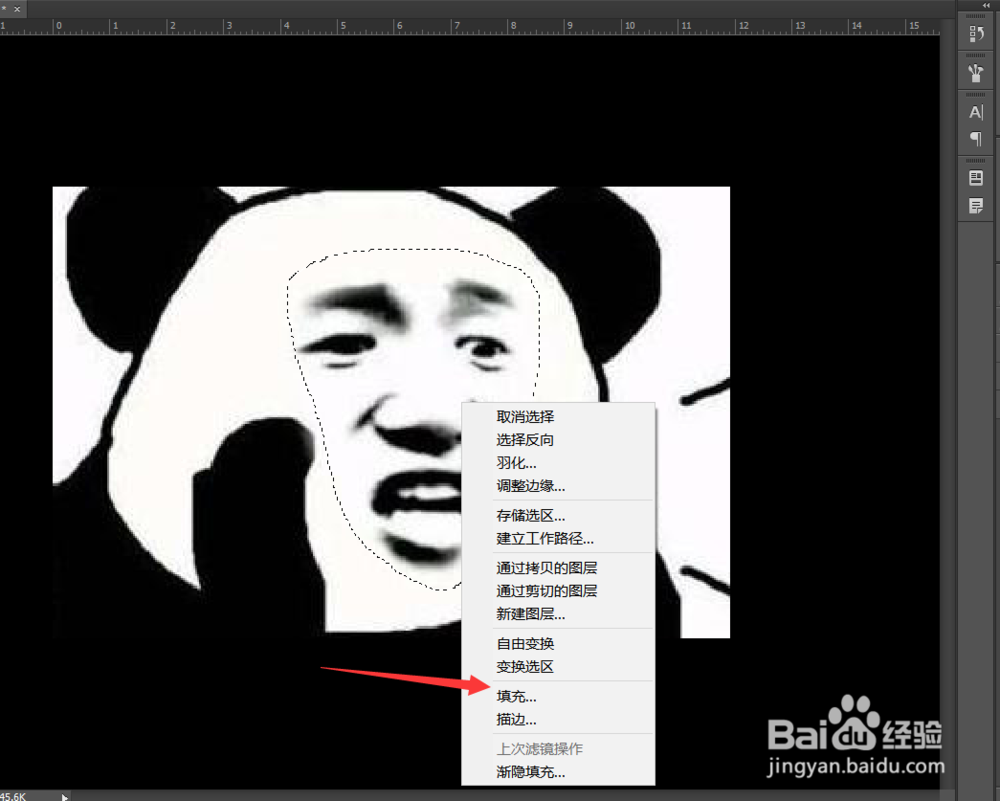This screenshot has height=801, width=1000.
Task: Choose 变换选区 from context menu
Action: click(x=558, y=666)
